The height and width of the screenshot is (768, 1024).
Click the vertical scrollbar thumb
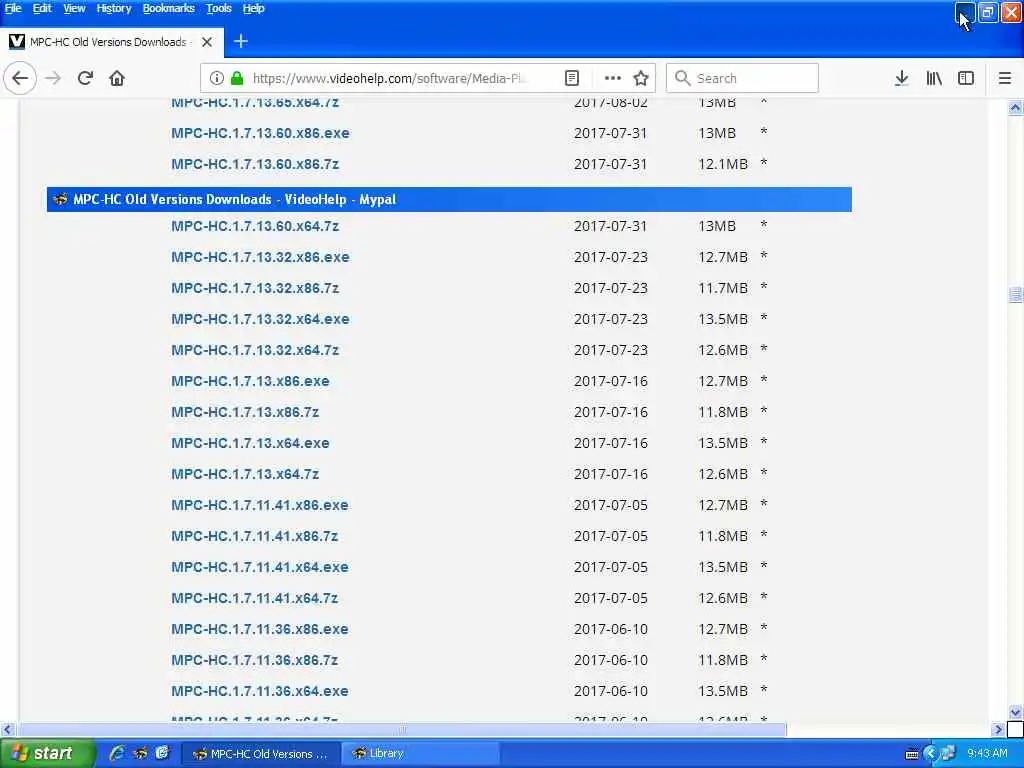point(1015,295)
